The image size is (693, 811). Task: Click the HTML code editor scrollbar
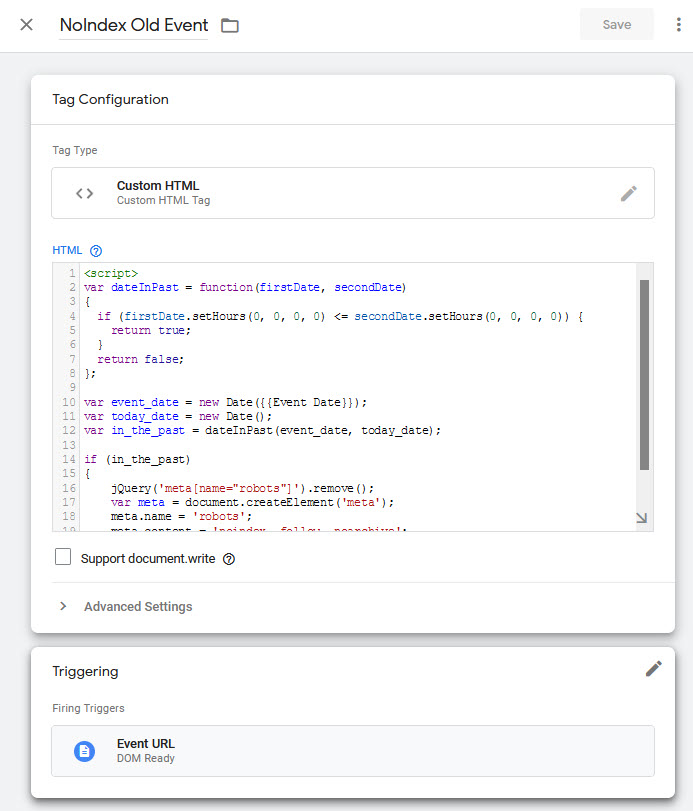coord(645,375)
